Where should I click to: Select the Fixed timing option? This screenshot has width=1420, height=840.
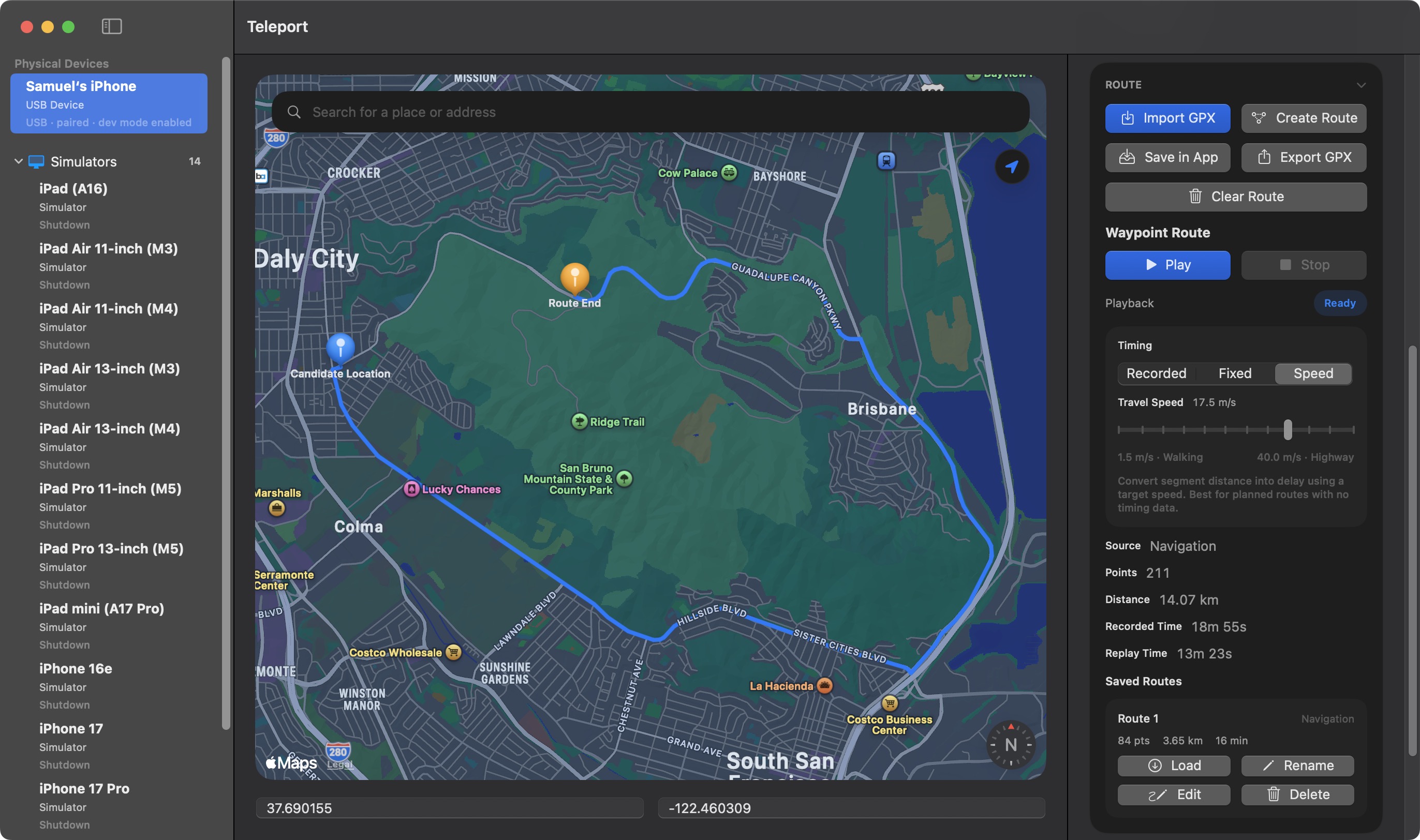point(1235,373)
